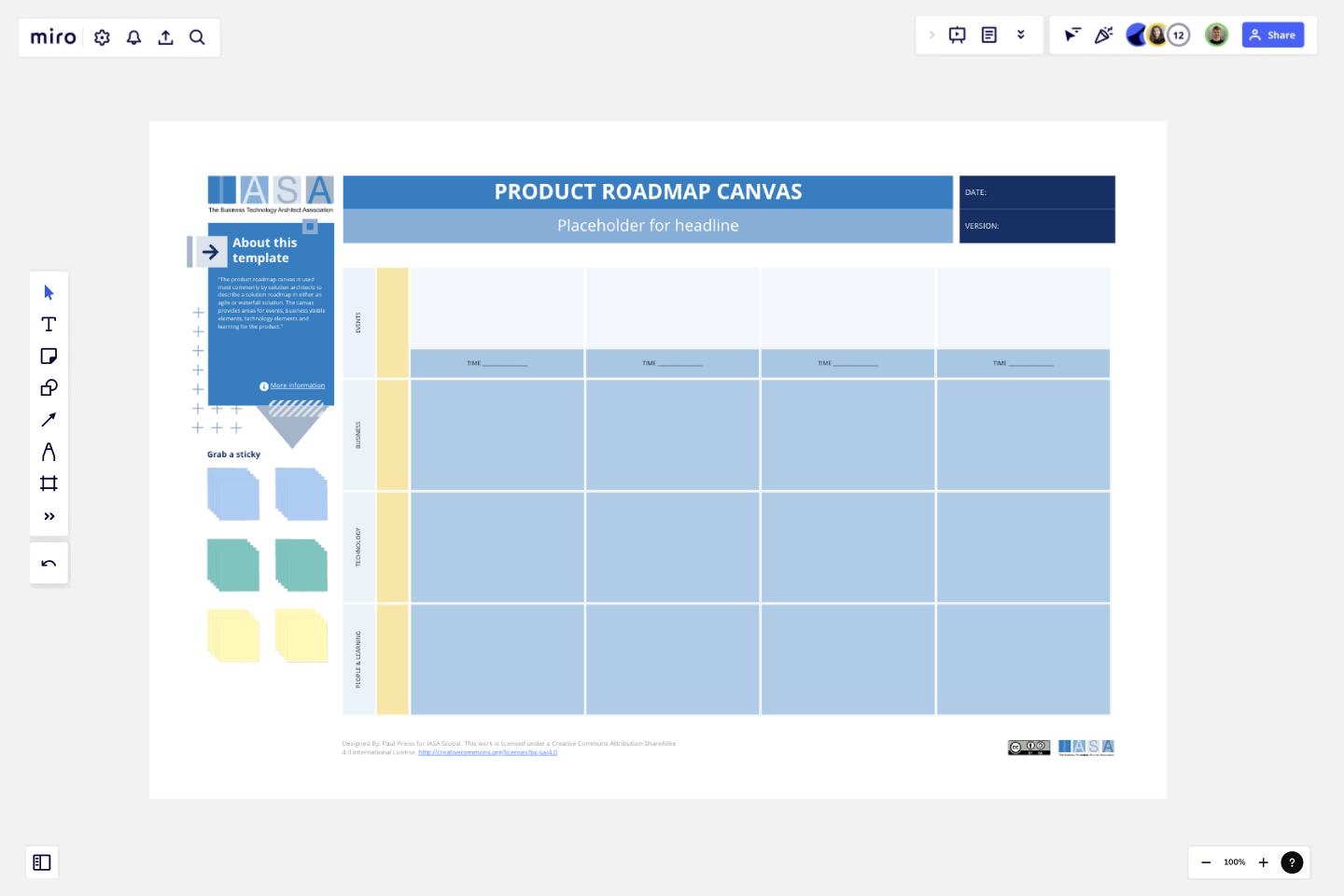Collapse the toolbar with the double down chevron
The height and width of the screenshot is (896, 1344).
point(1021,34)
